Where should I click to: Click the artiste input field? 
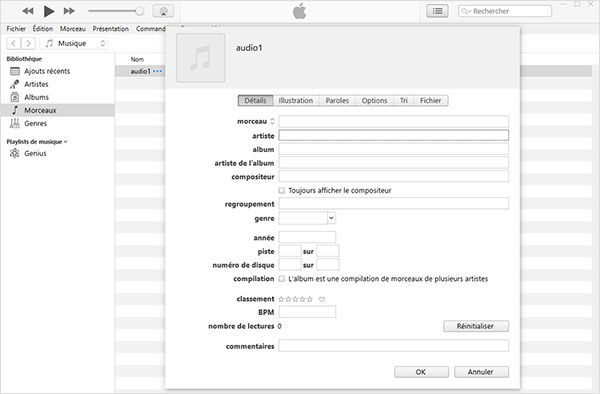click(394, 135)
